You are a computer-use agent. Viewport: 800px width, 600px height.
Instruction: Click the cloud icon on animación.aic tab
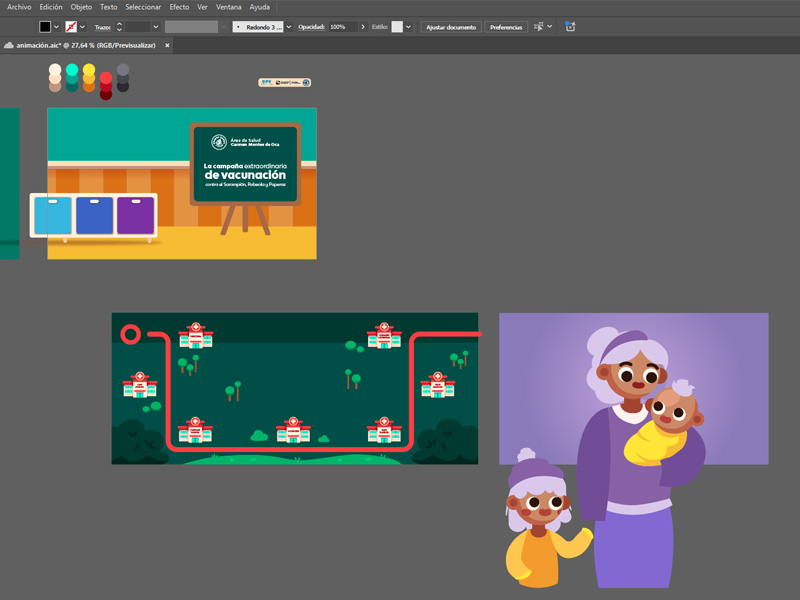coord(9,45)
